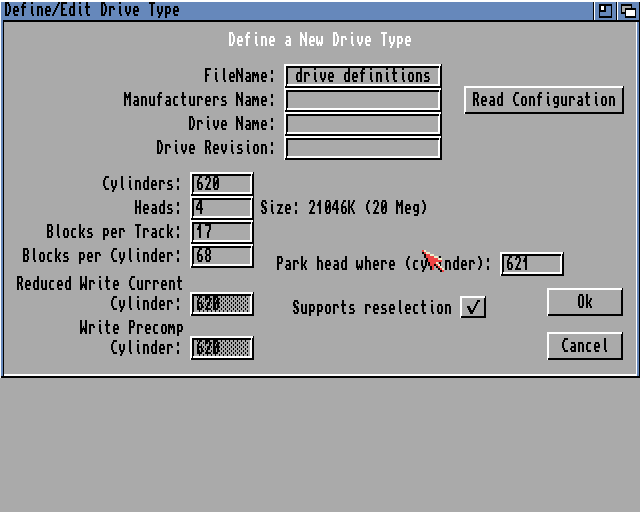Select the Cylinders value field
The image size is (640, 512).
pyautogui.click(x=222, y=184)
